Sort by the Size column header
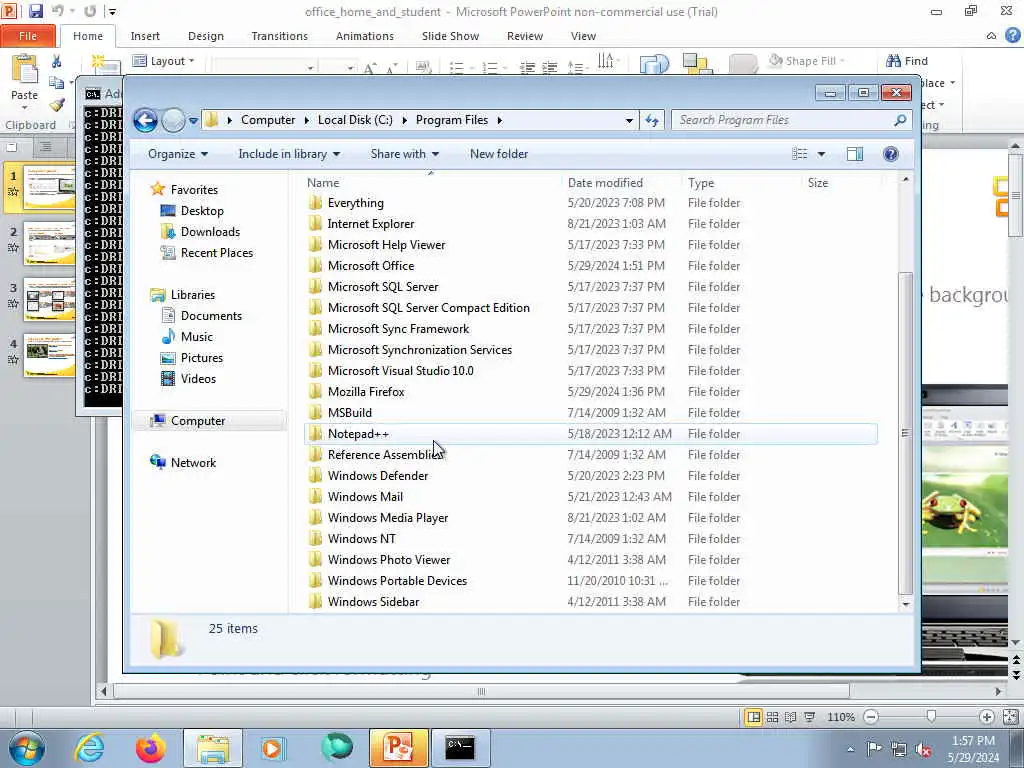The height and width of the screenshot is (768, 1024). pos(840,183)
